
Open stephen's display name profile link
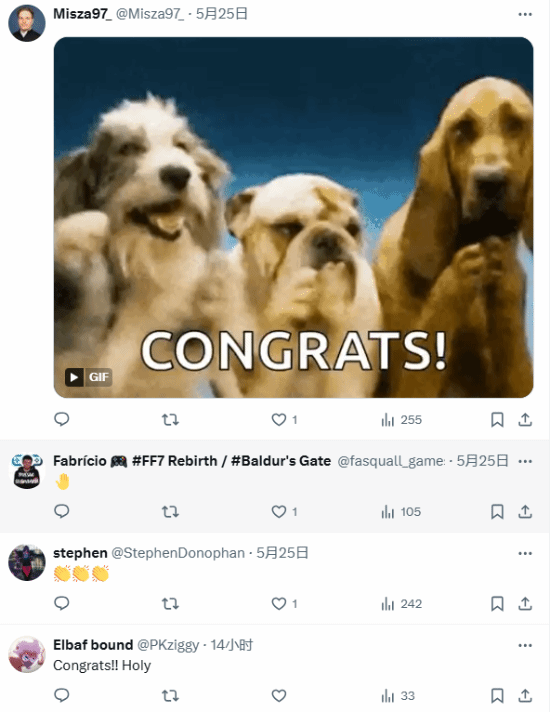tap(80, 553)
